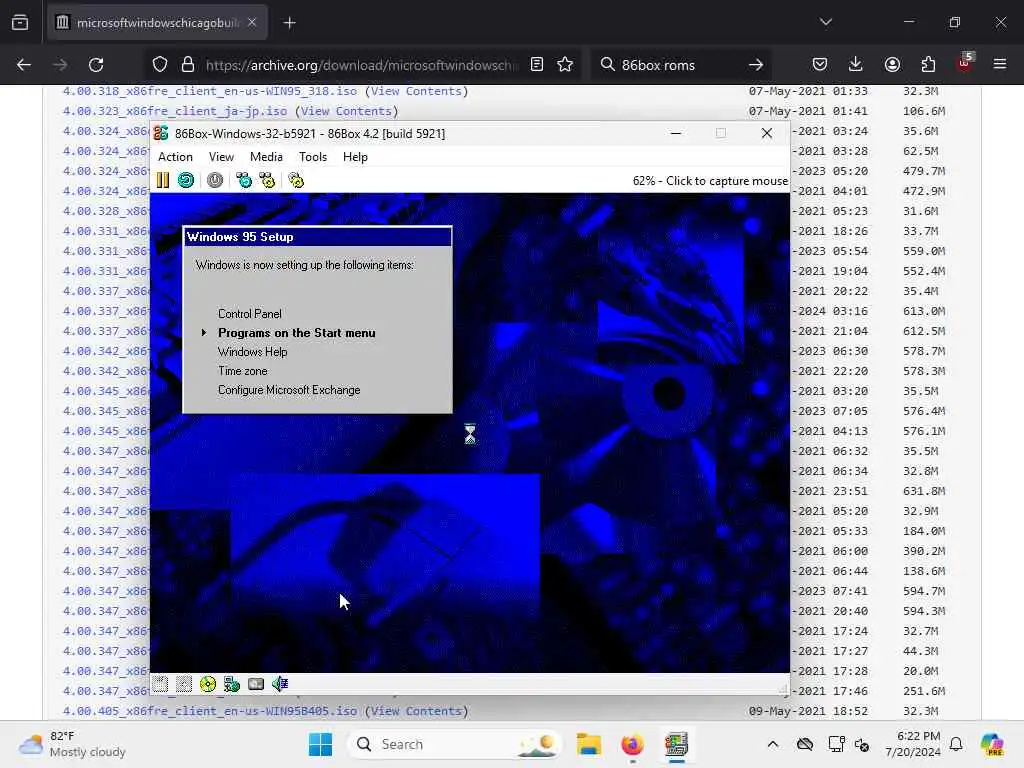The width and height of the screenshot is (1024, 768).
Task: Bookmark this page with star icon
Action: pos(565,65)
